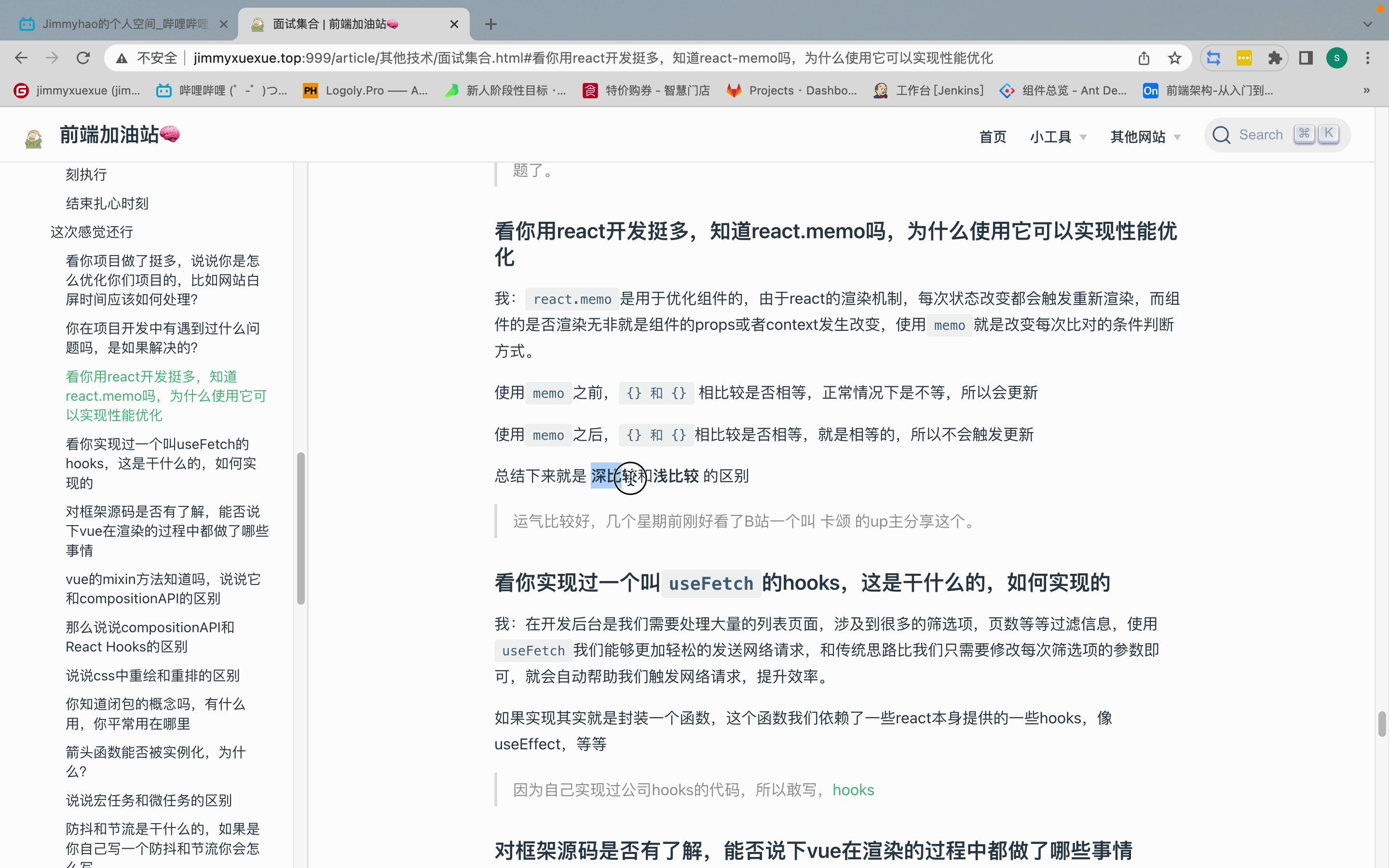Select sidebar item 说说css中重绘和重排的区别

(153, 675)
